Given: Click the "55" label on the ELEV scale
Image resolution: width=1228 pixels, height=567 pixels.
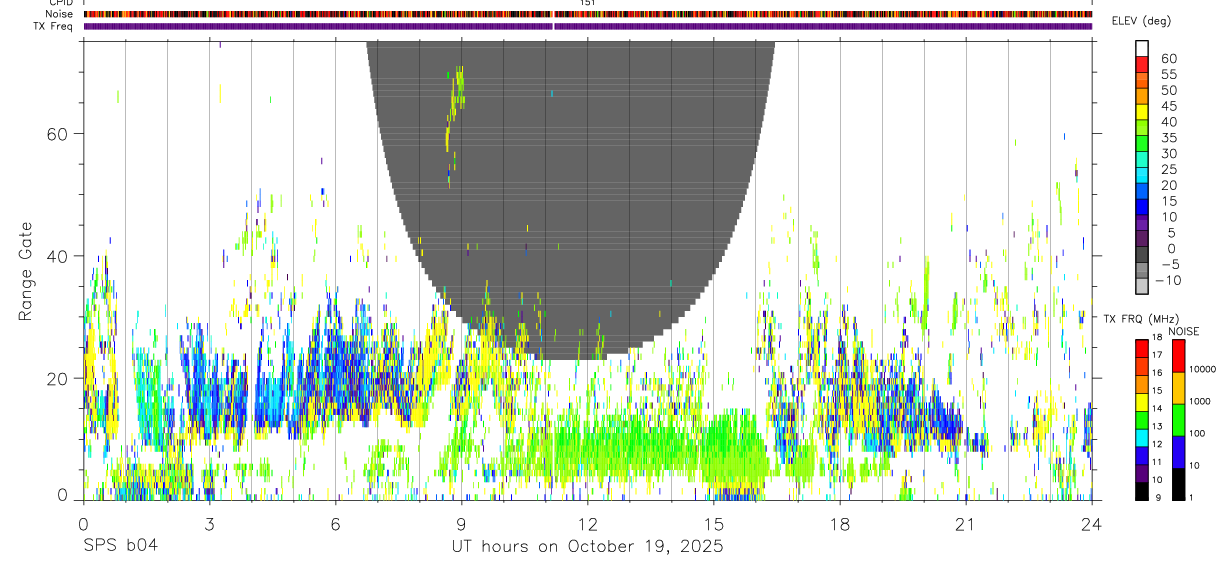Looking at the screenshot, I should 1168,75.
